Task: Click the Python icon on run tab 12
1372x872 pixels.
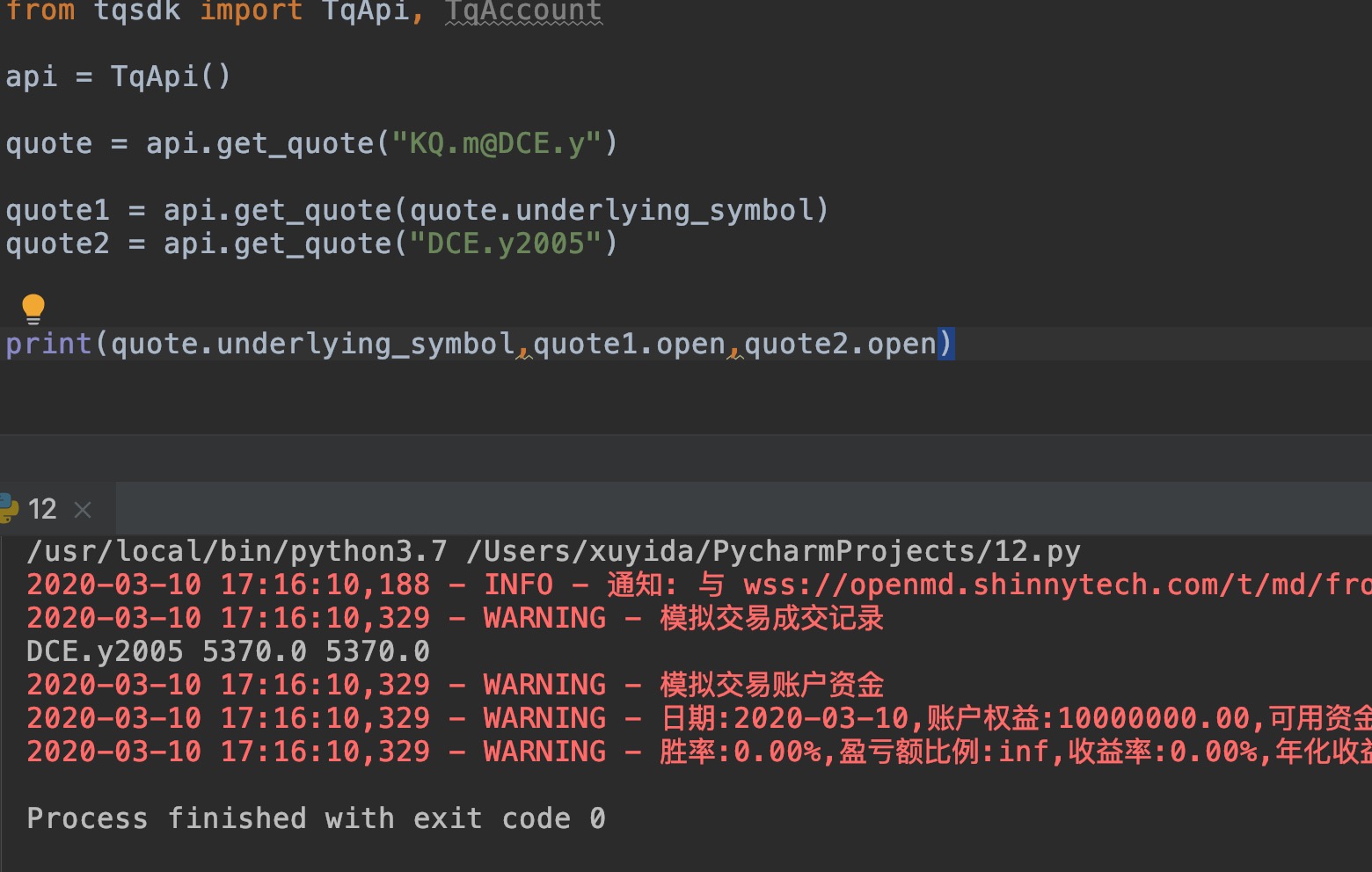Action: (x=8, y=509)
